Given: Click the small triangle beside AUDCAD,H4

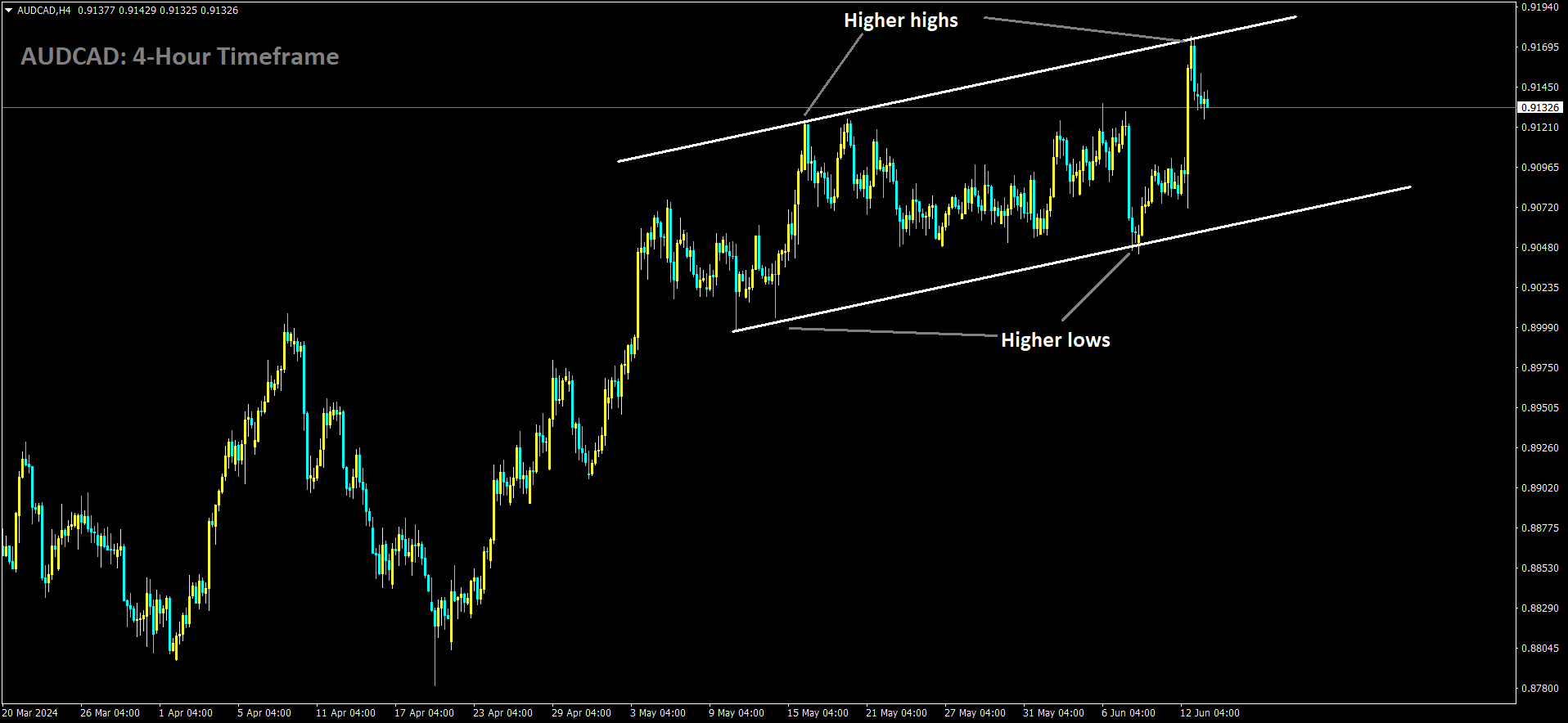Looking at the screenshot, I should pyautogui.click(x=8, y=11).
